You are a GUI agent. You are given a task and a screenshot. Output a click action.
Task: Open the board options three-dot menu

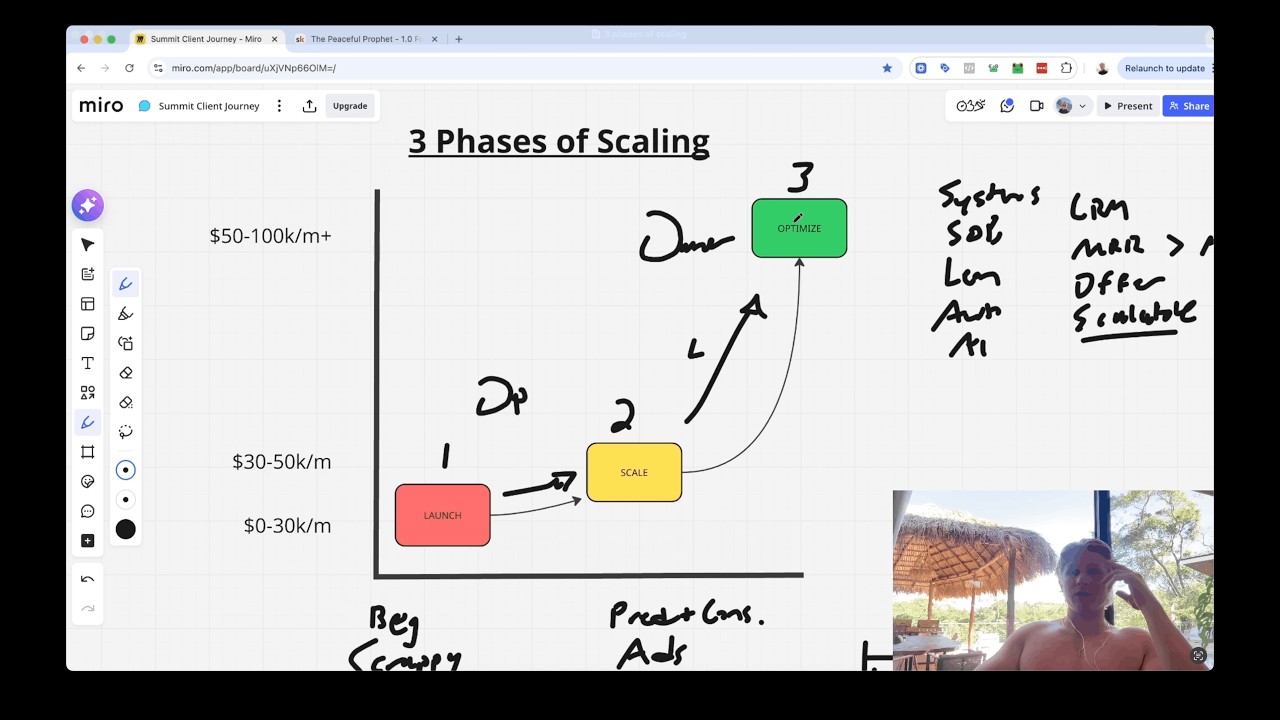(x=279, y=106)
